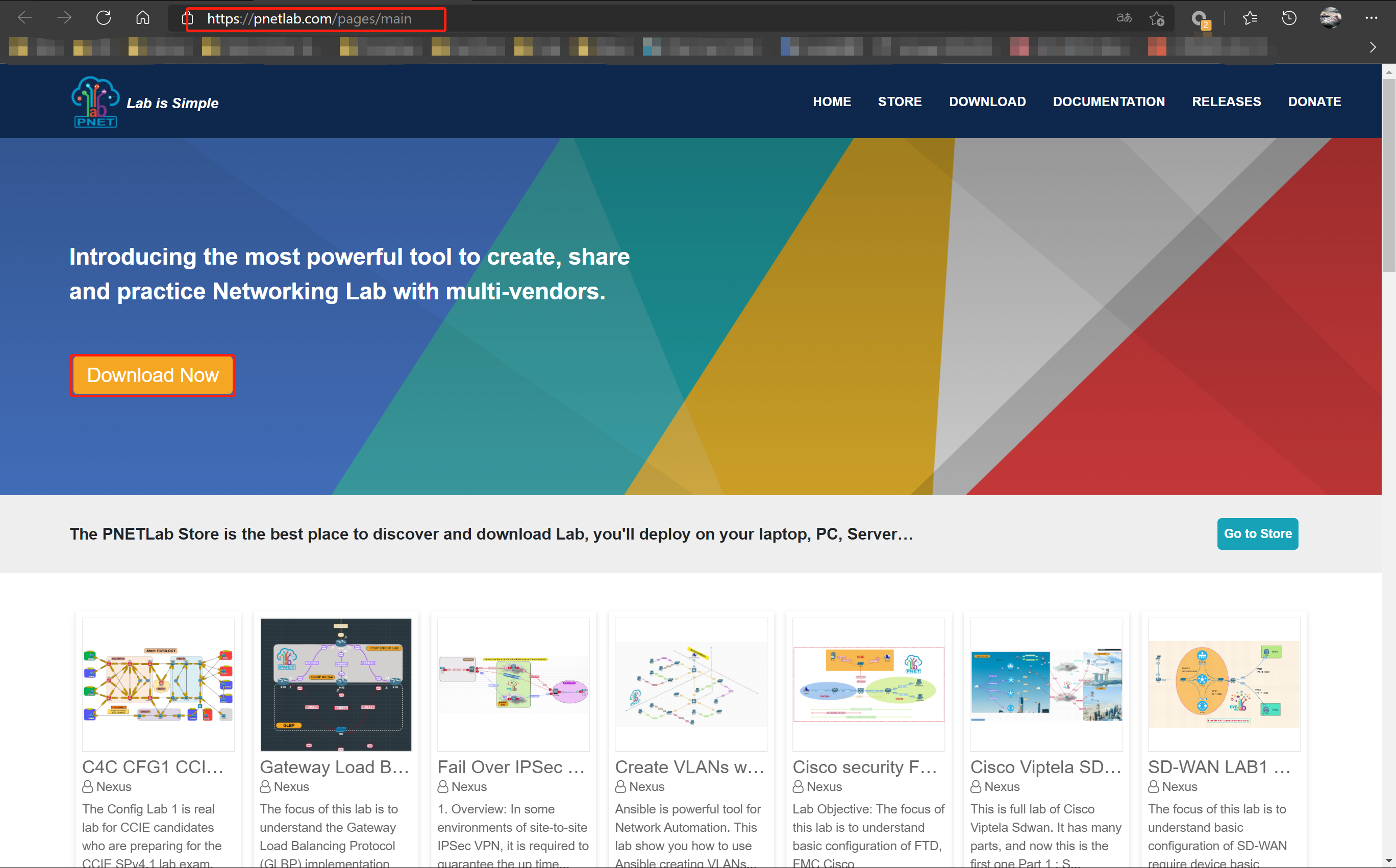Click the Cisco Viptela SD… title

[x=1045, y=767]
